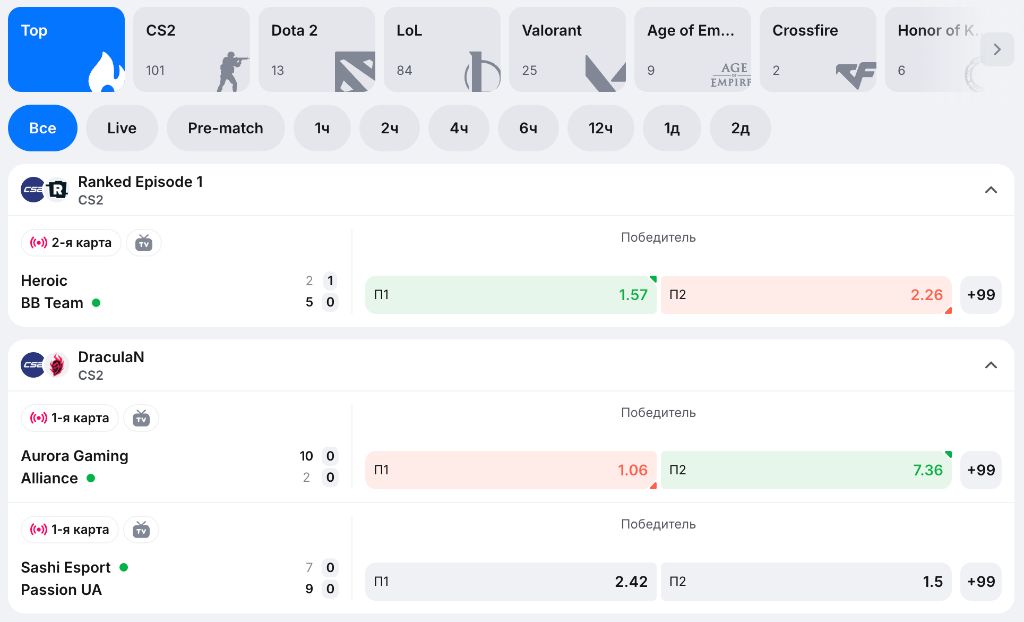Select the Top category with flame icon
1024x622 pixels.
pyautogui.click(x=66, y=49)
